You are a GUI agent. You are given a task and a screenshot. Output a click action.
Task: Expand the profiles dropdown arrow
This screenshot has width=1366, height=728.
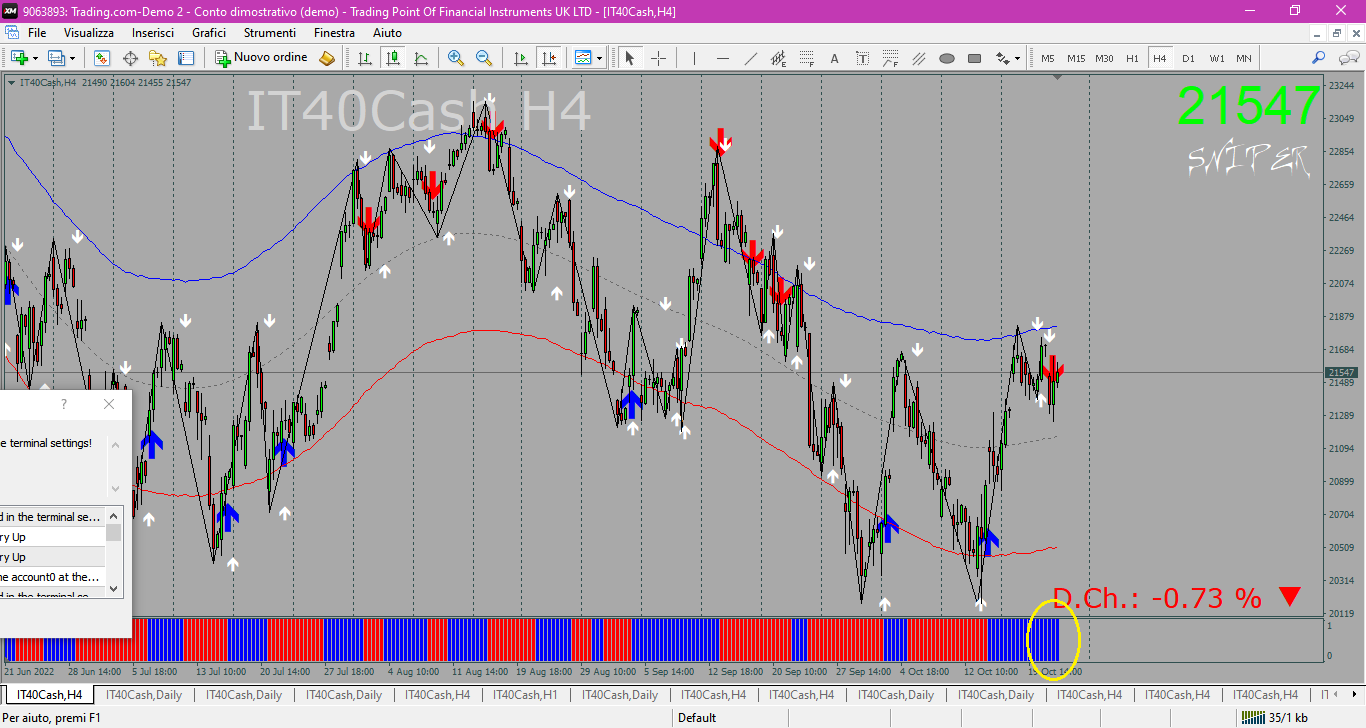pos(72,58)
